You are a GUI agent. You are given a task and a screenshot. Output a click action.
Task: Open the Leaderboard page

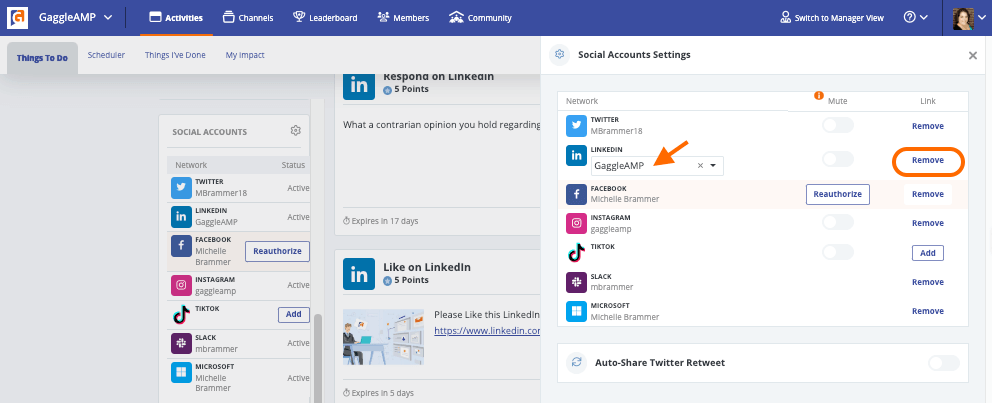(325, 18)
